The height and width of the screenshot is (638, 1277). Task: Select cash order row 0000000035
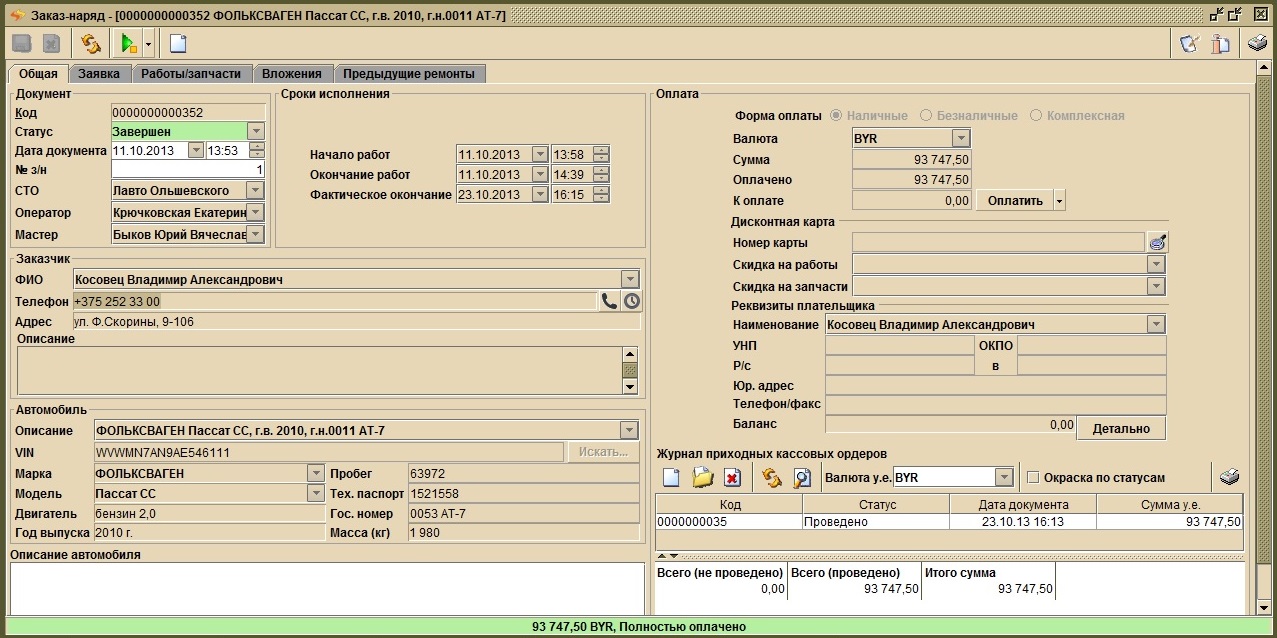tap(949, 522)
